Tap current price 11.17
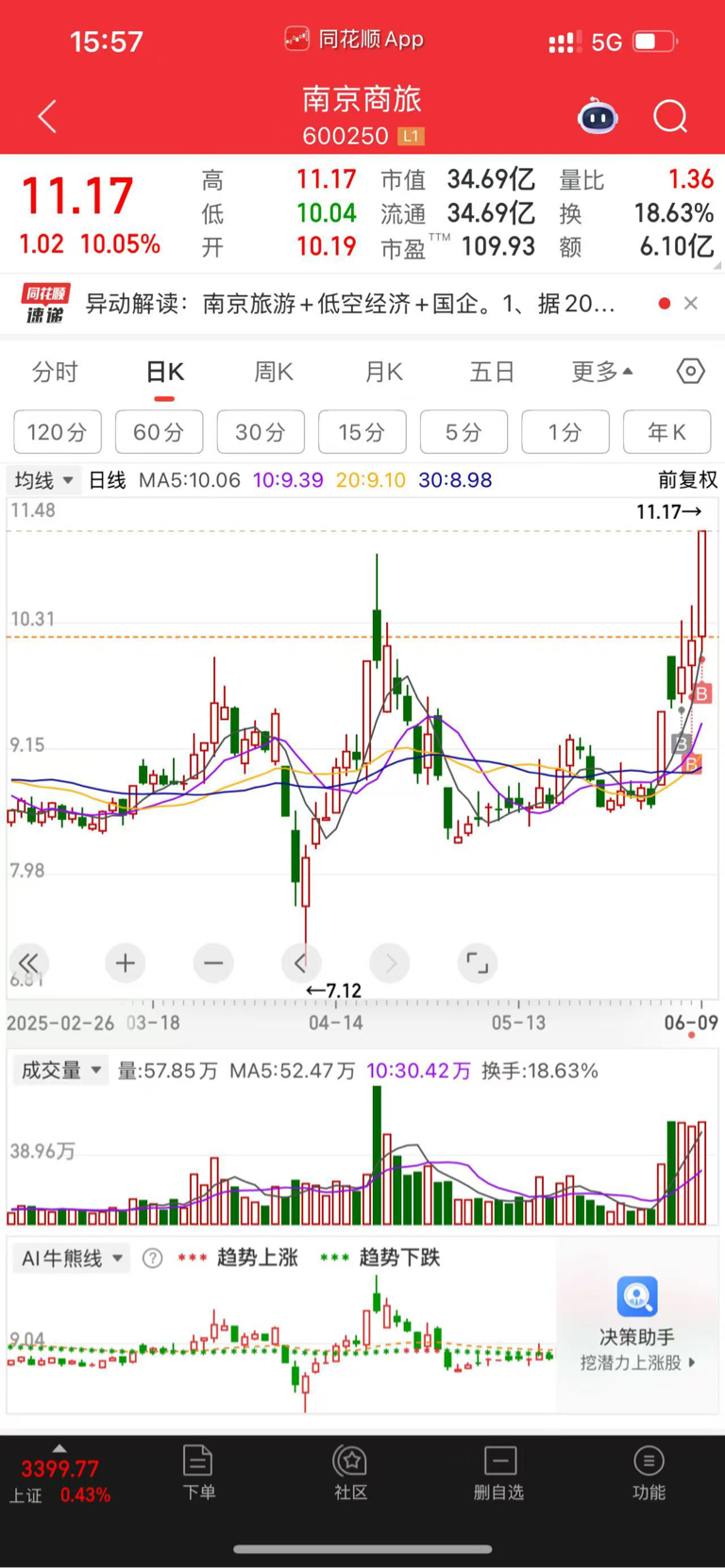This screenshot has height=1568, width=725. [77, 196]
